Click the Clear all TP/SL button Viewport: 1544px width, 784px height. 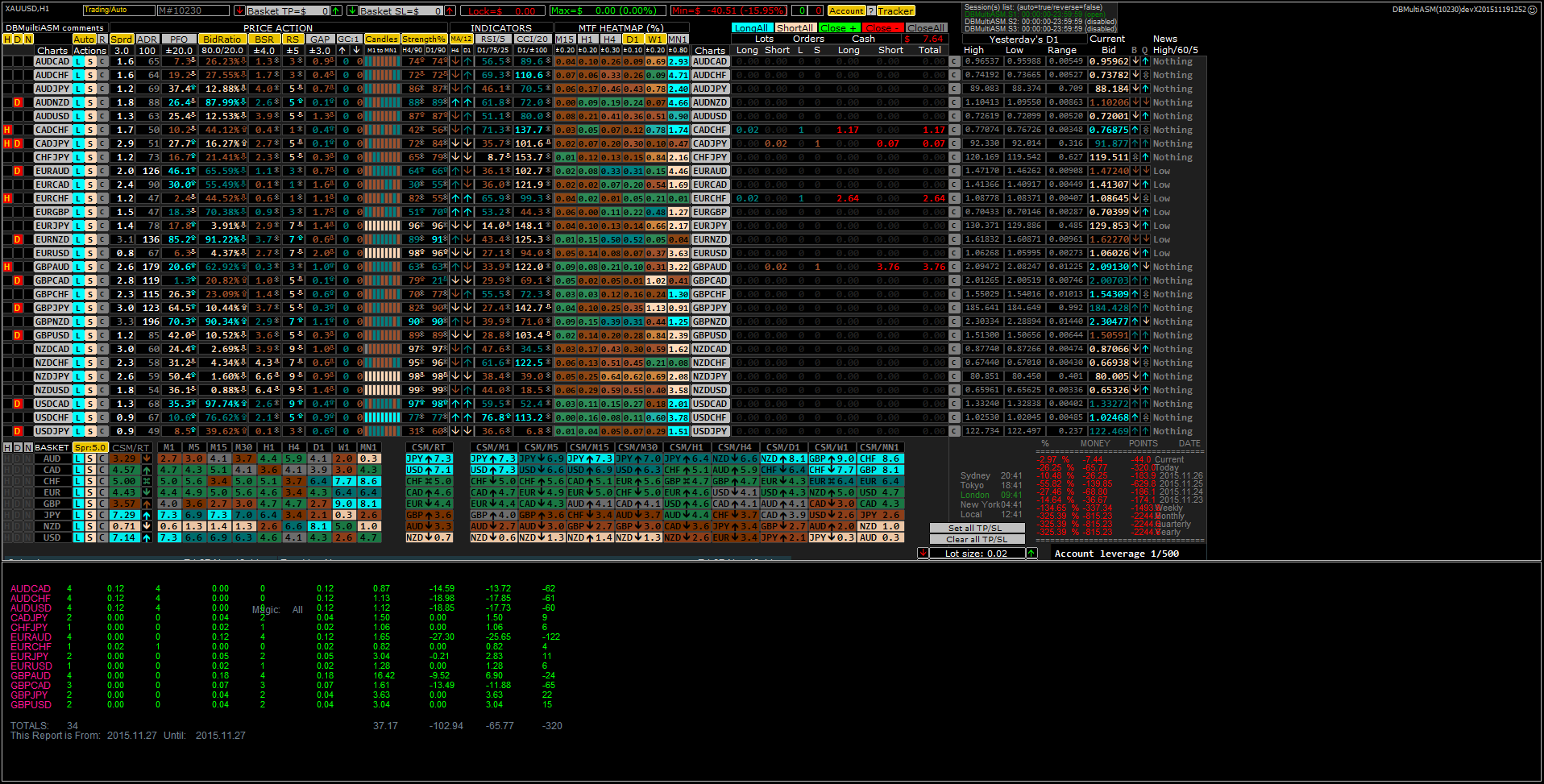point(976,539)
